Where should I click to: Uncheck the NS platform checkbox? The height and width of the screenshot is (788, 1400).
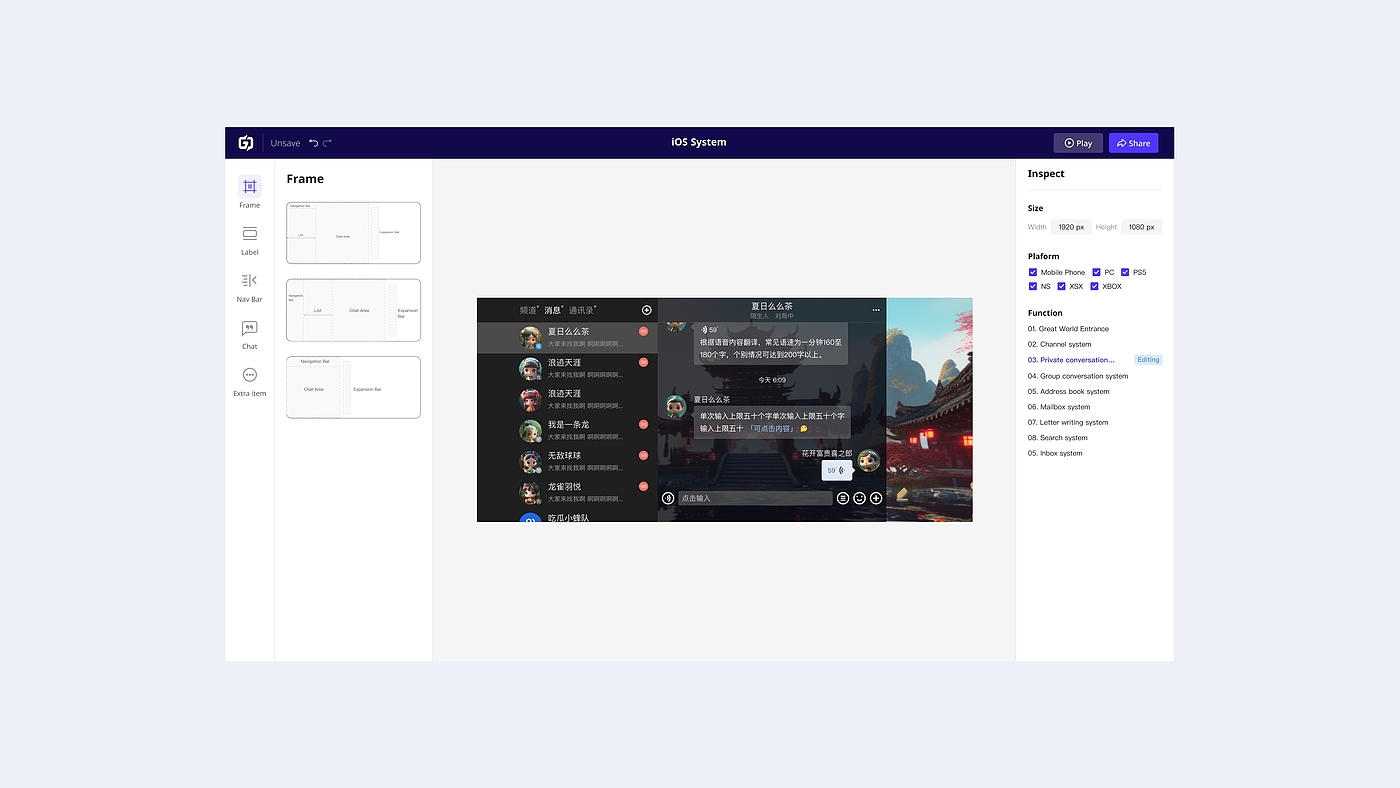tap(1033, 286)
